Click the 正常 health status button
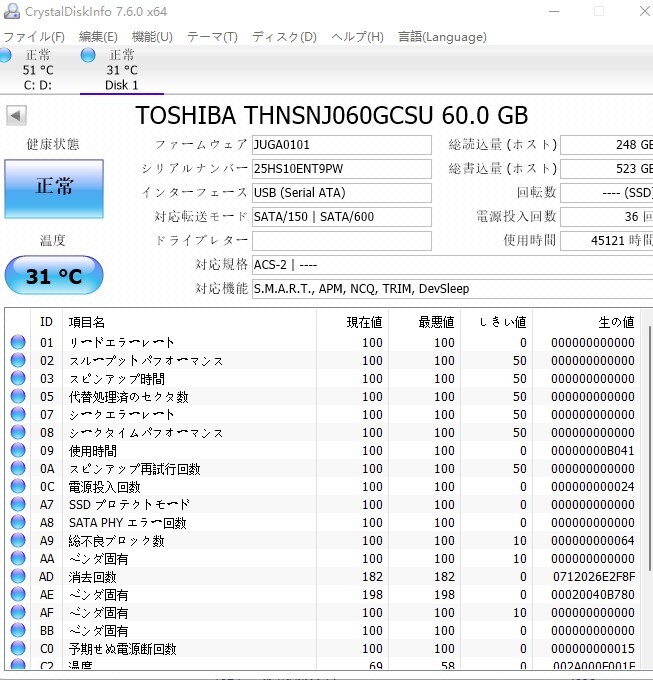Image resolution: width=653 pixels, height=680 pixels. (x=54, y=189)
